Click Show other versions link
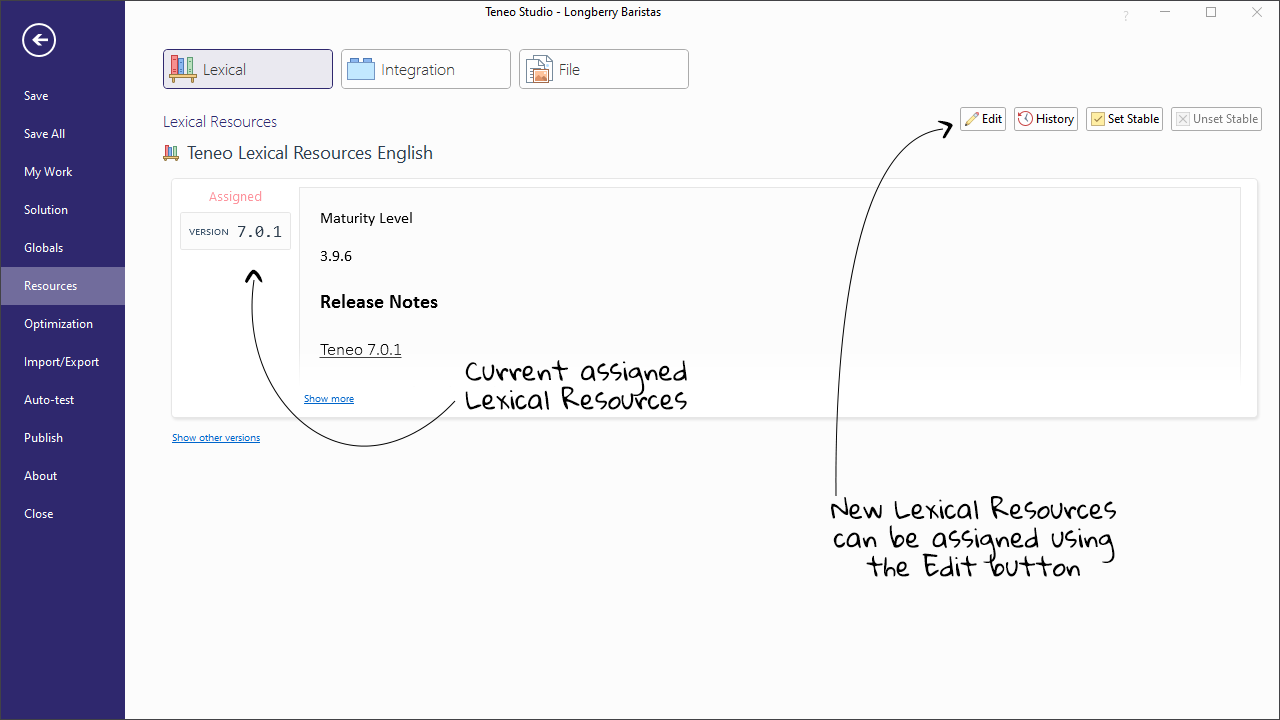This screenshot has width=1280, height=720. tap(216, 438)
